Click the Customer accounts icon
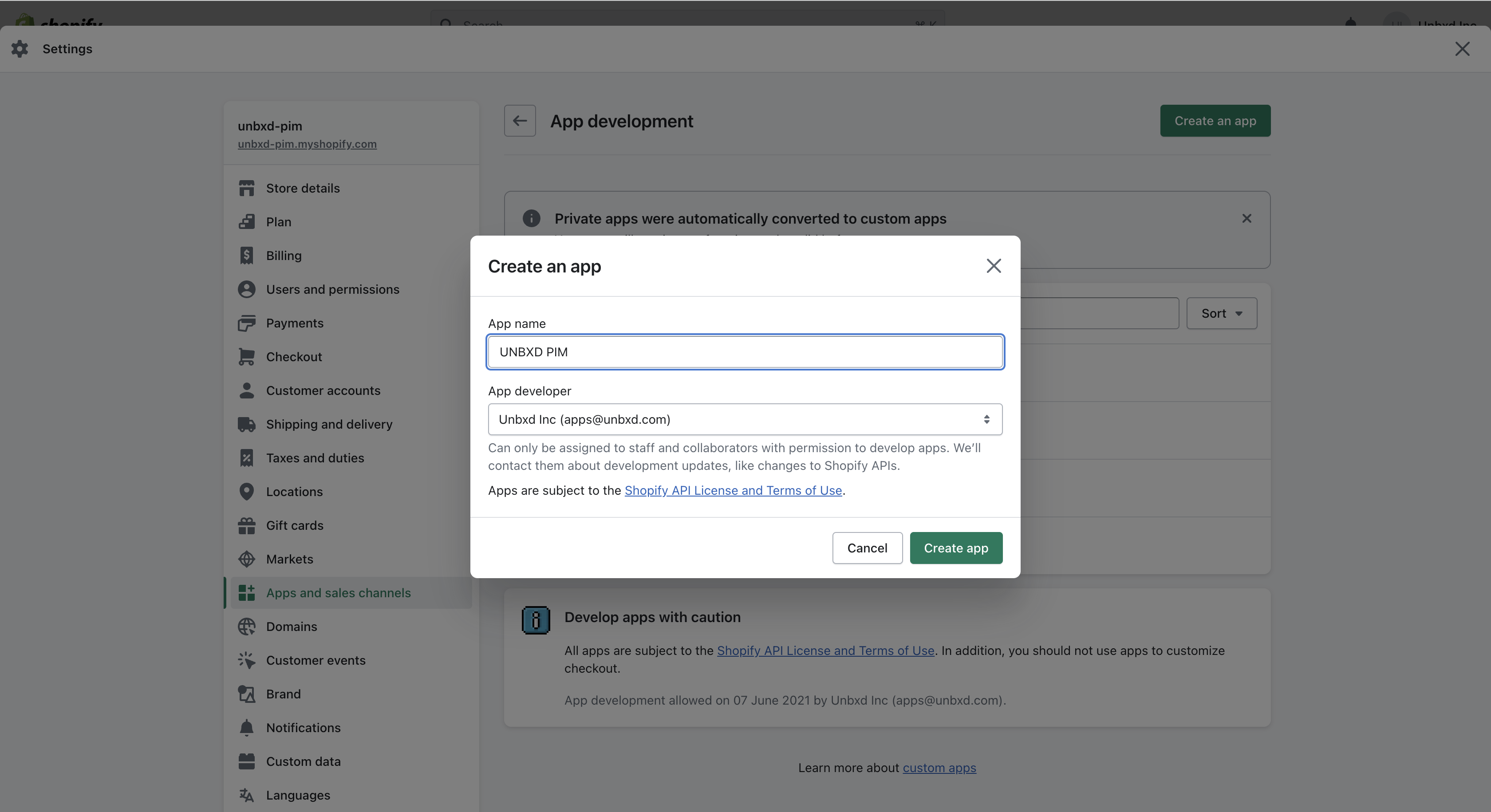This screenshot has height=812, width=1491. click(x=247, y=390)
